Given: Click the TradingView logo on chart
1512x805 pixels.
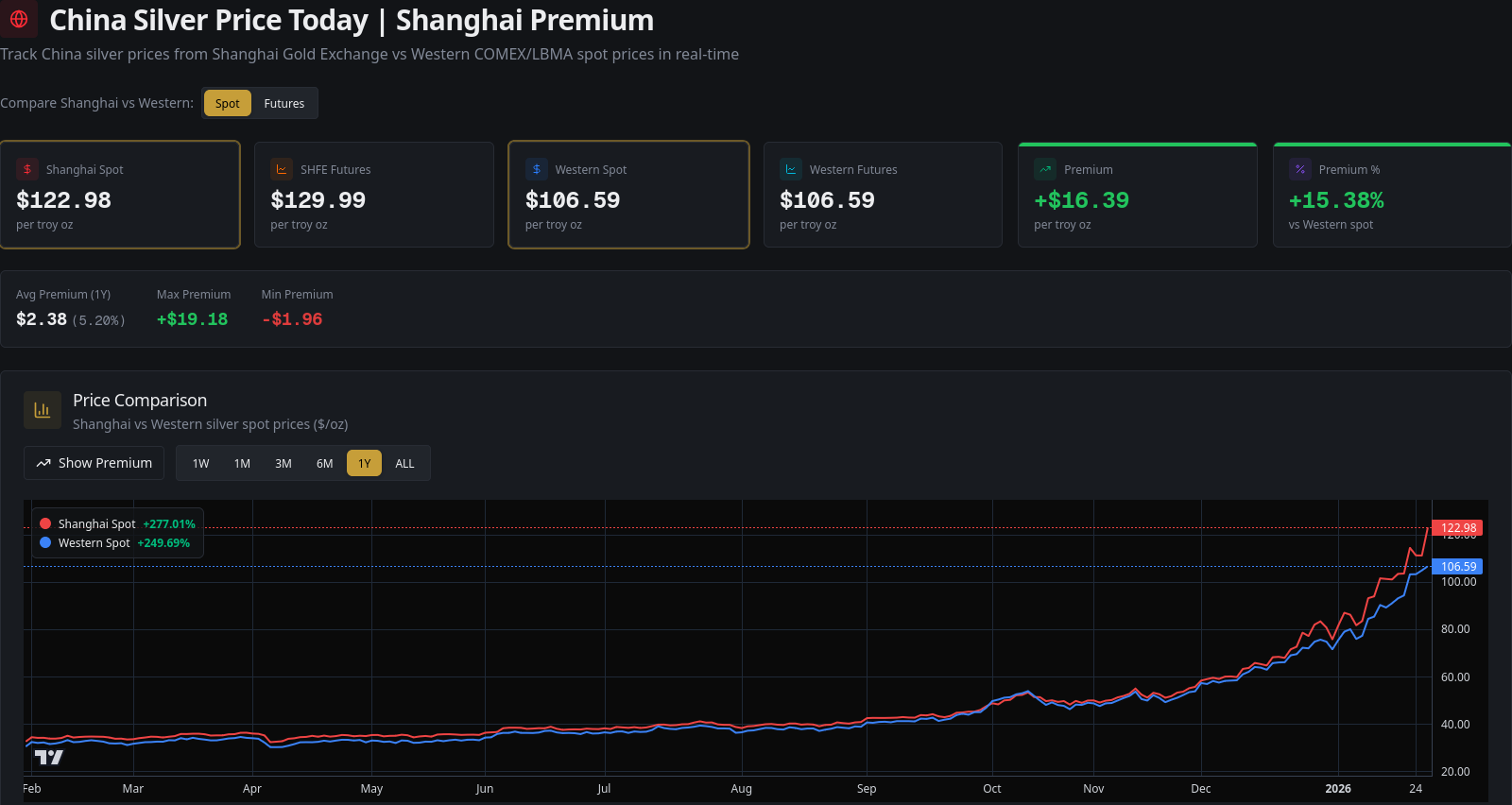Looking at the screenshot, I should click(49, 757).
